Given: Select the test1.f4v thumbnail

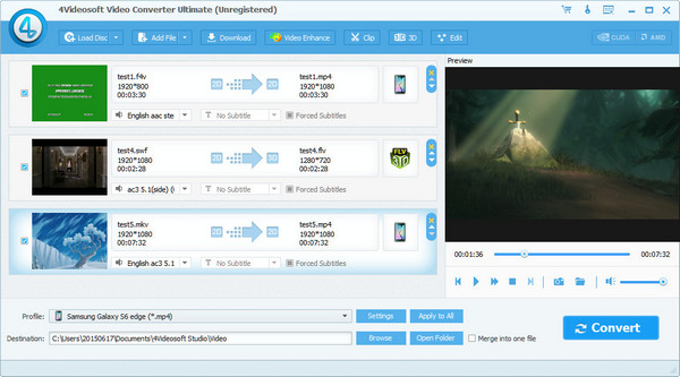Looking at the screenshot, I should [x=69, y=93].
